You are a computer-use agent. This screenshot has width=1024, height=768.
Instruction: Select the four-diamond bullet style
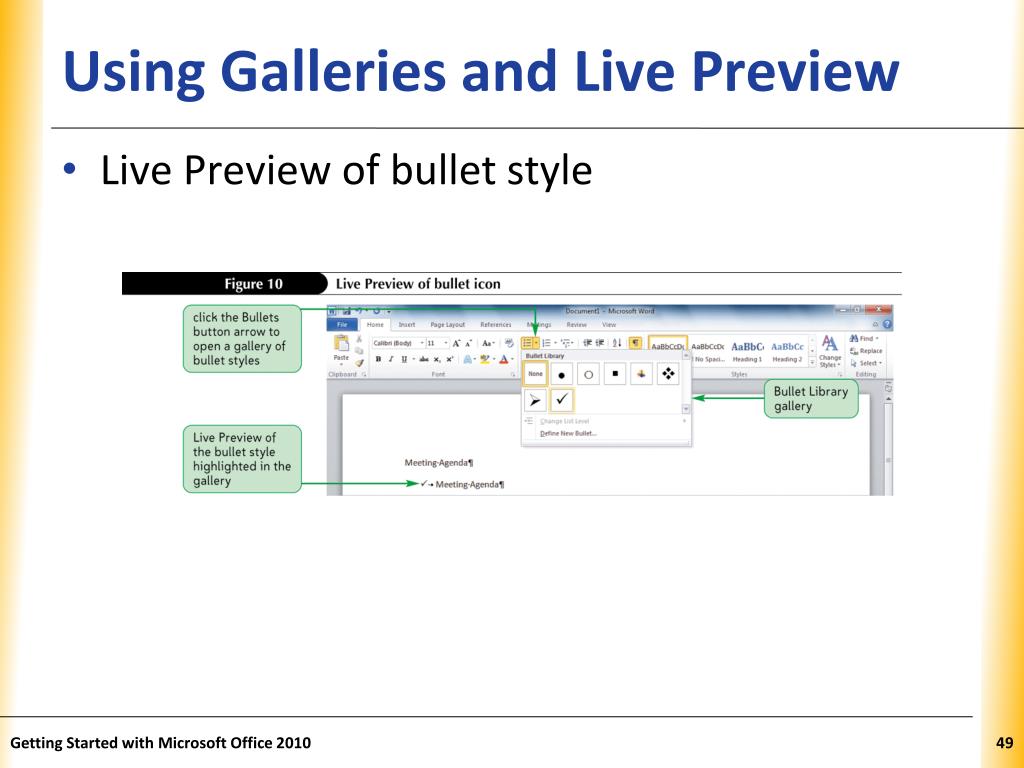(668, 374)
